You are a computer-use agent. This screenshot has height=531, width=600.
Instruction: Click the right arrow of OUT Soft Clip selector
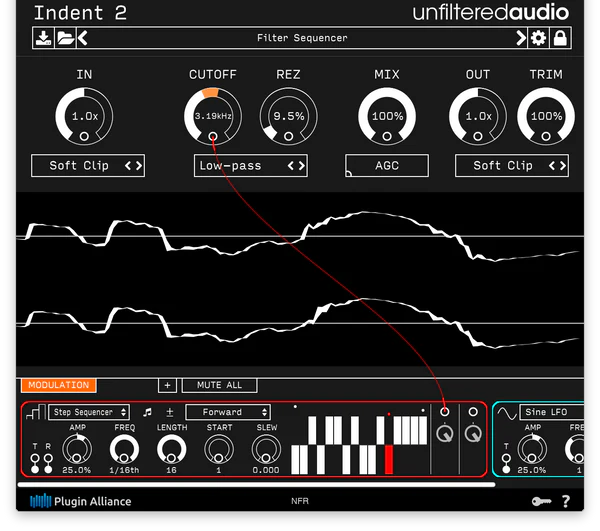(x=563, y=166)
